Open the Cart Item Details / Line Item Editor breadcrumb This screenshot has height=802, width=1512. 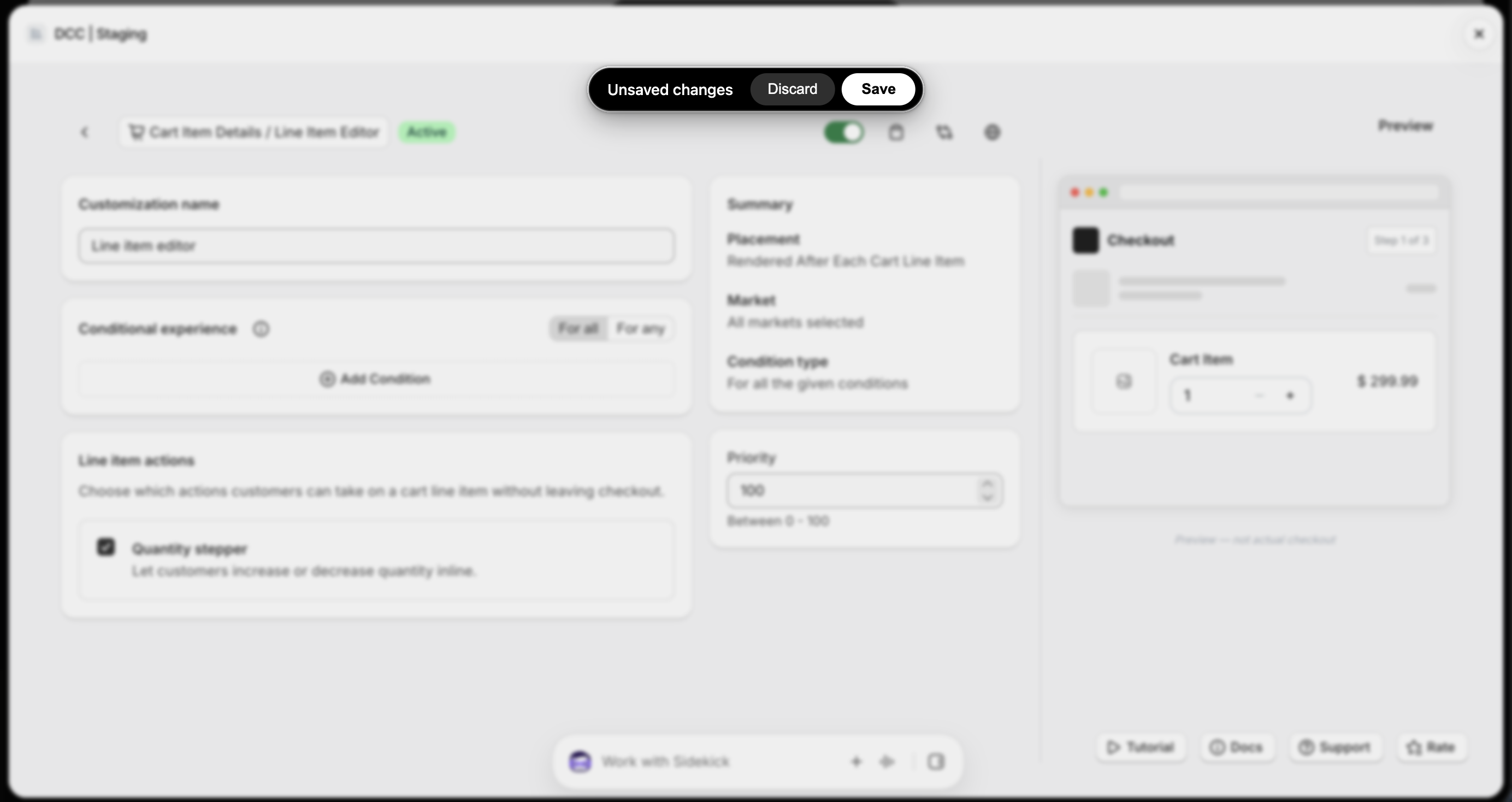point(253,132)
